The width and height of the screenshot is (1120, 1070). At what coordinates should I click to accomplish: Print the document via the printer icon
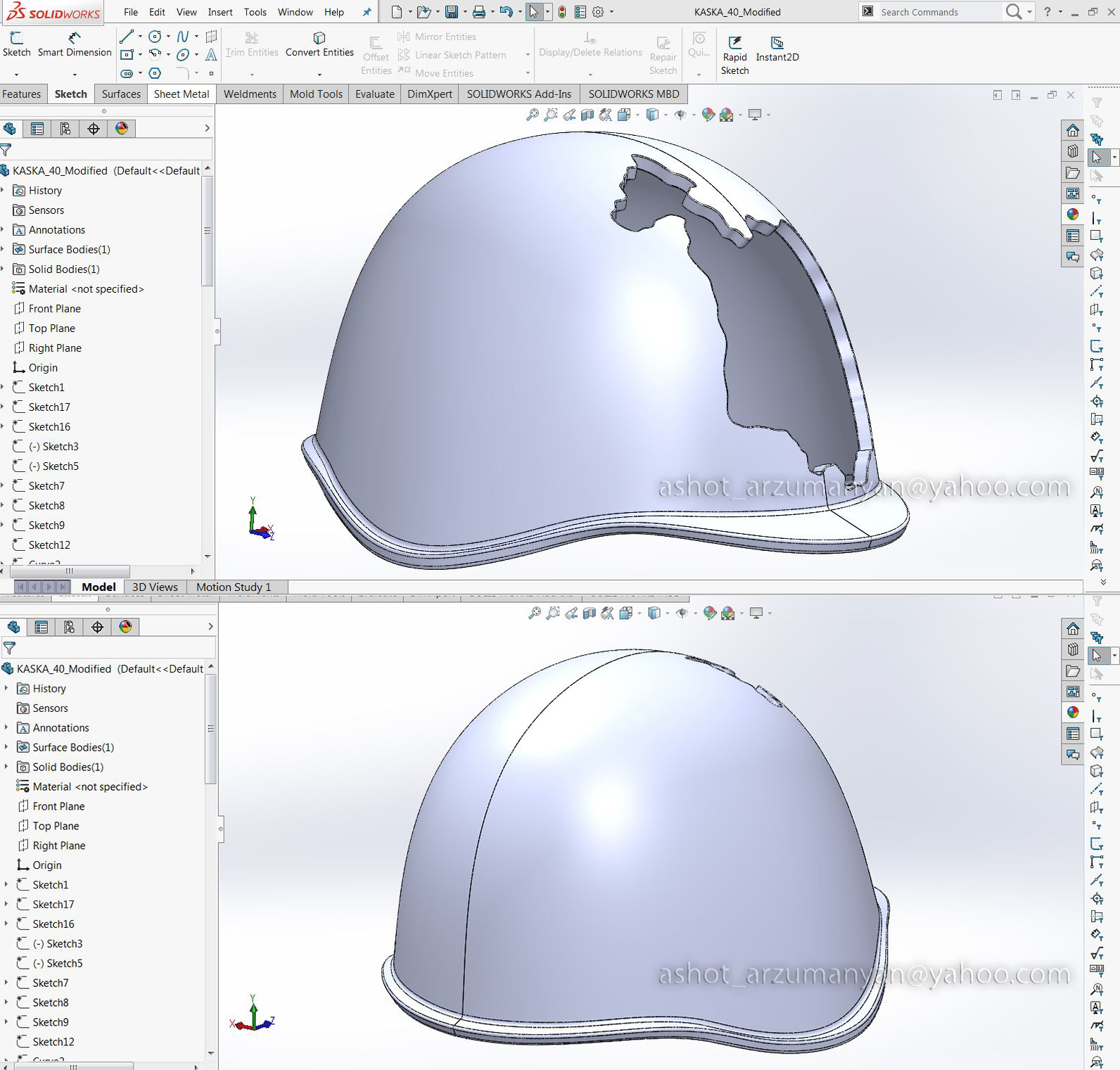[479, 12]
